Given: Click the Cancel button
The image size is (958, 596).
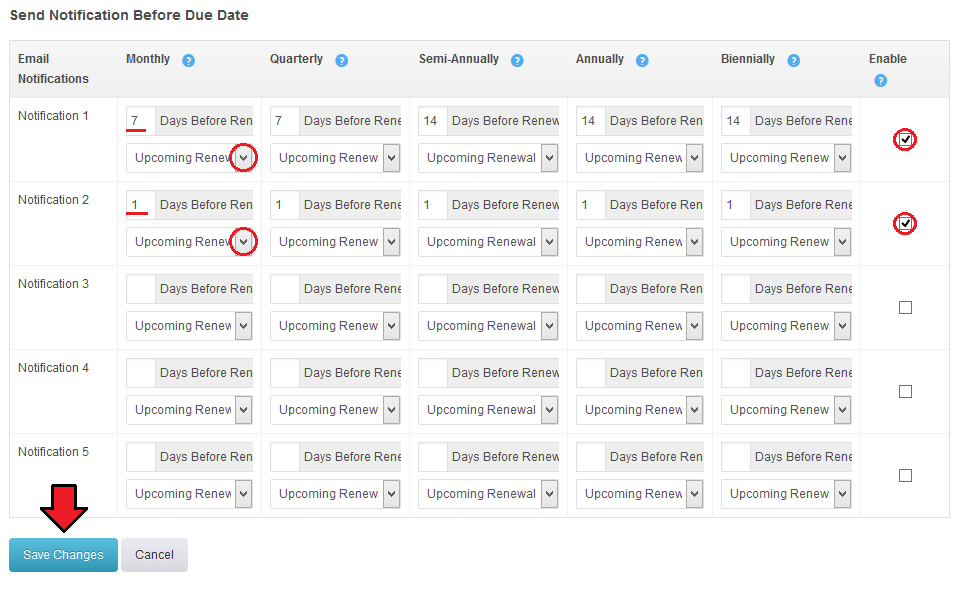Looking at the screenshot, I should pos(155,555).
